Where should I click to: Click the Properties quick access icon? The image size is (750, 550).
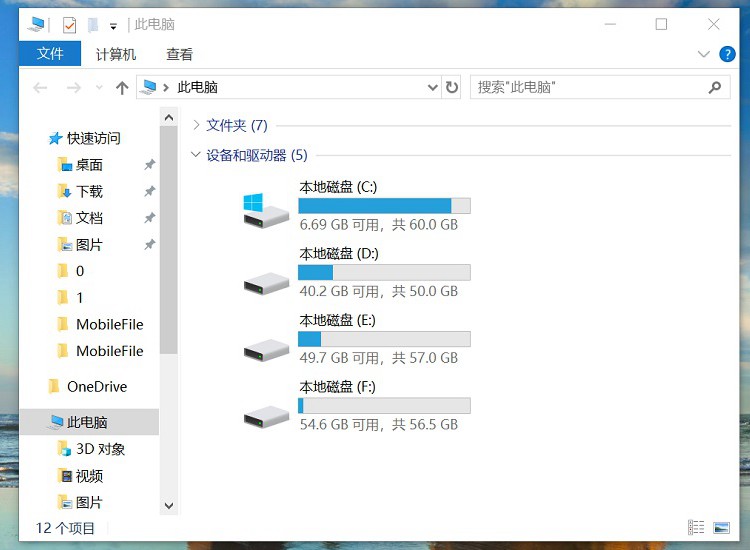pyautogui.click(x=69, y=24)
